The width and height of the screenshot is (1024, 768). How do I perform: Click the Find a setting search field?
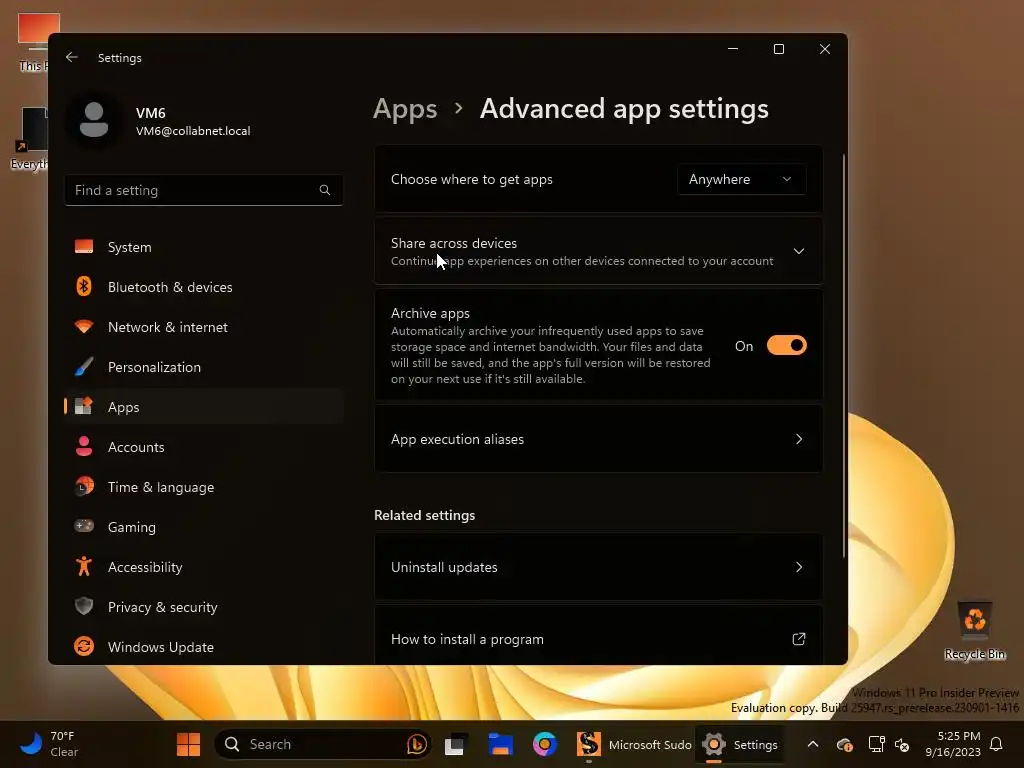[204, 190]
